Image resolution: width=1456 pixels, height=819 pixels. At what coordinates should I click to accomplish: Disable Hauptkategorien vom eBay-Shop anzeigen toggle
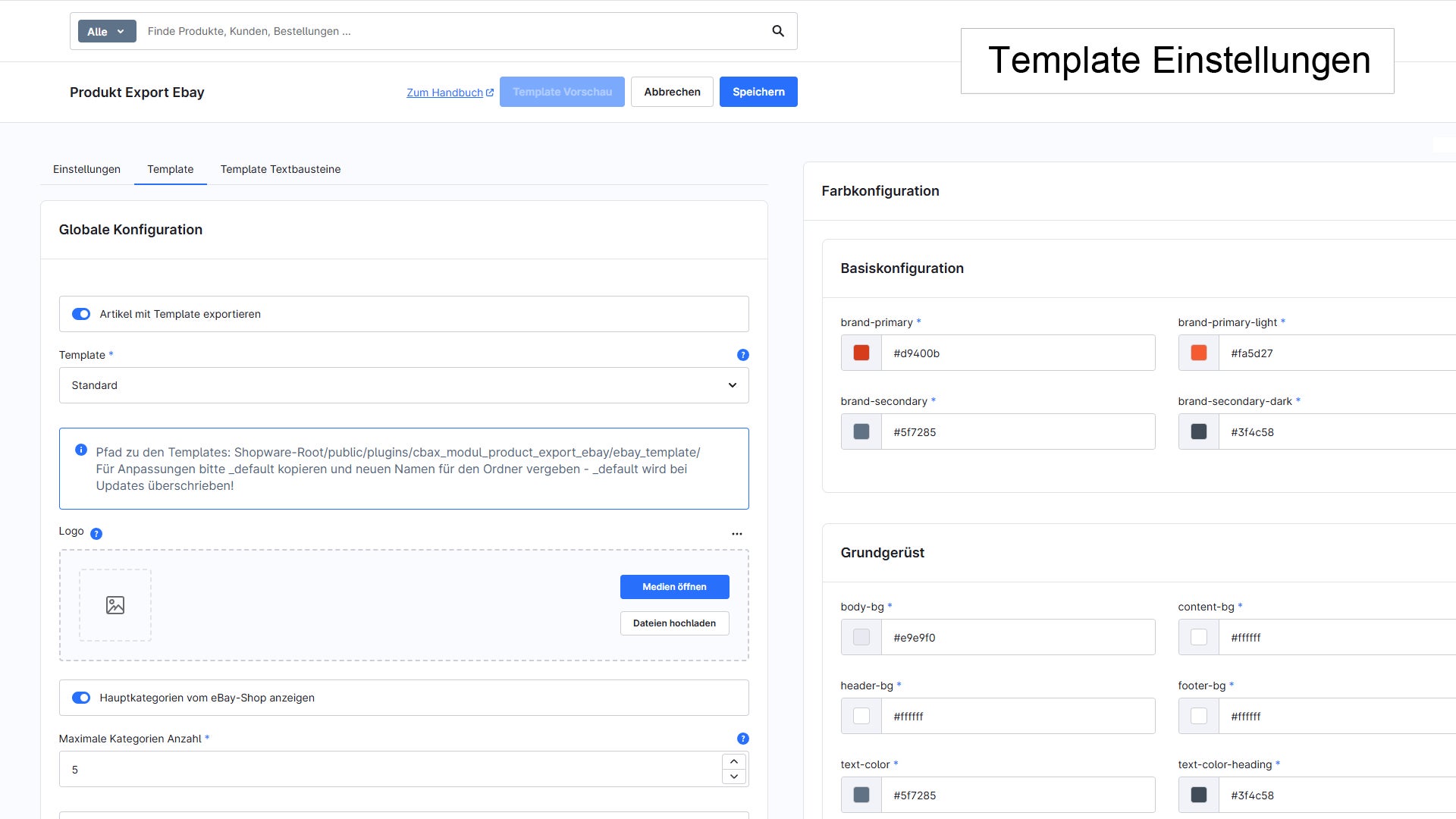click(81, 698)
